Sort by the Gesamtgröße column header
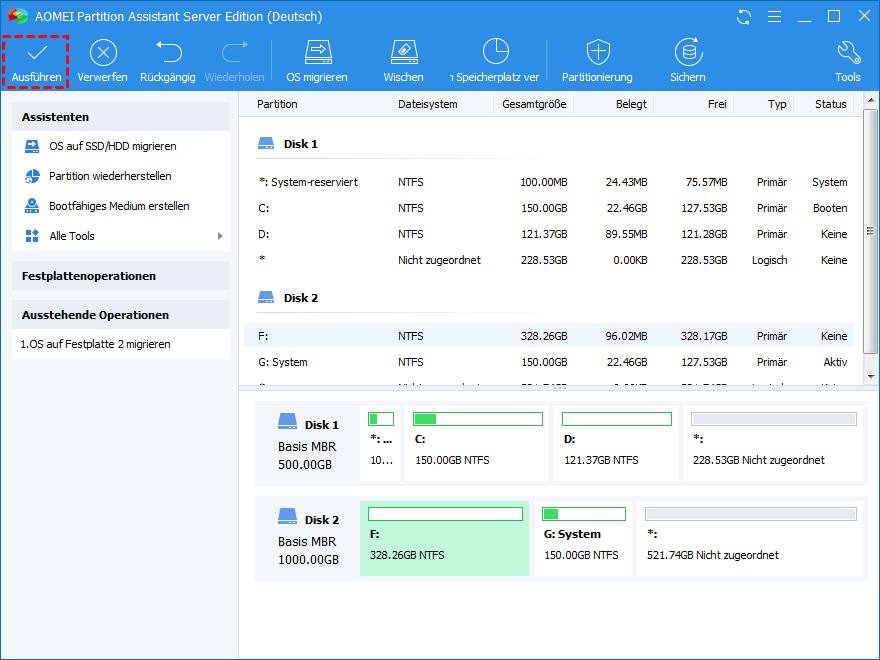The image size is (880, 660). click(x=534, y=104)
